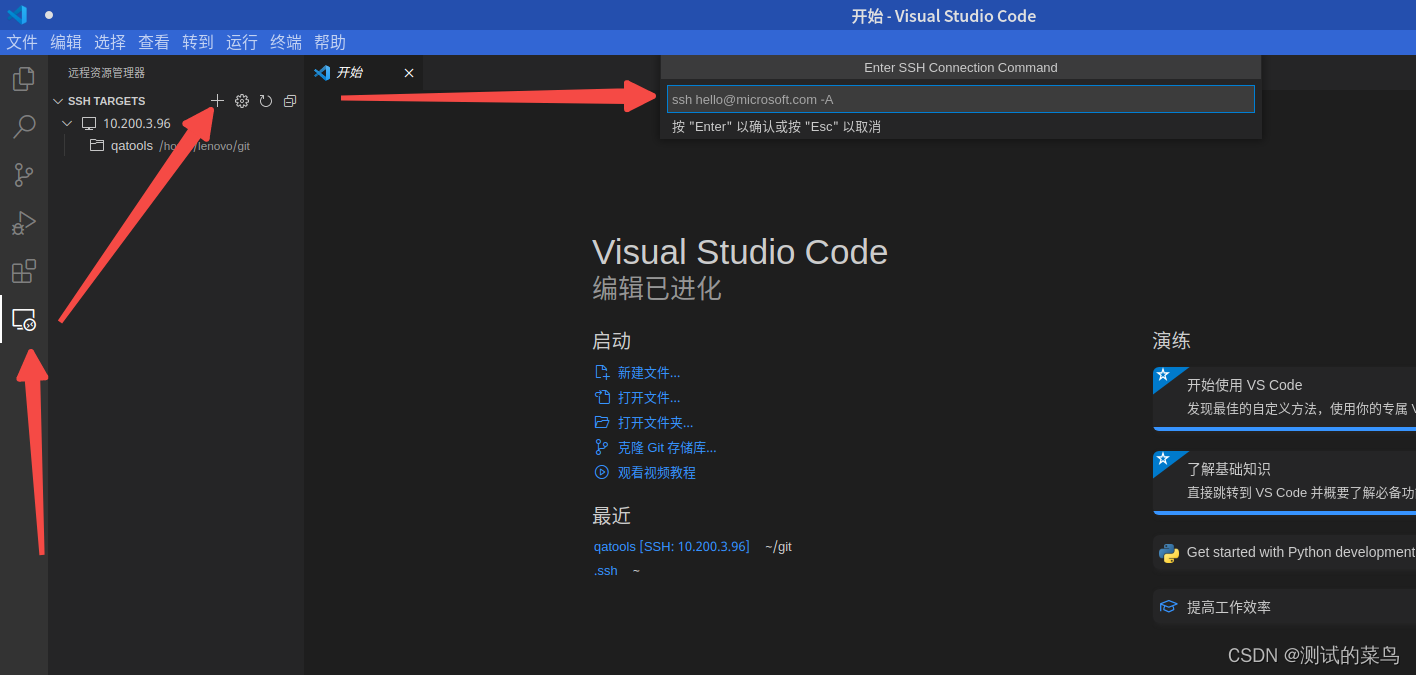
Task: Click the folder icon beside qatools
Action: [97, 145]
